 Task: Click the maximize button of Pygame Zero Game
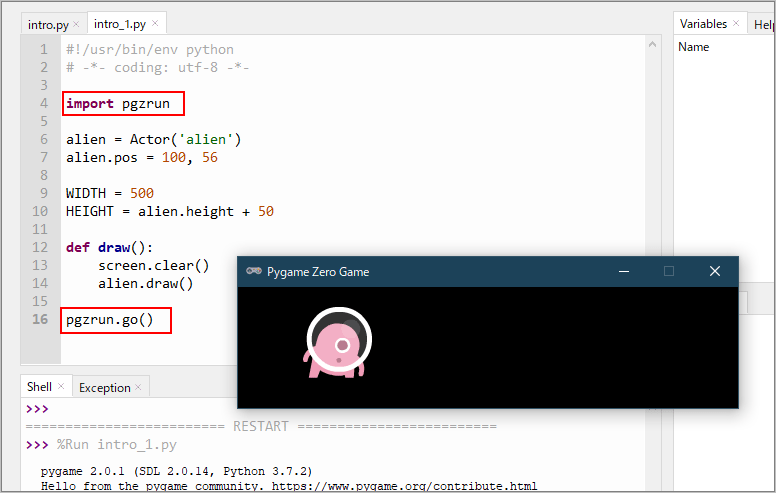point(669,271)
